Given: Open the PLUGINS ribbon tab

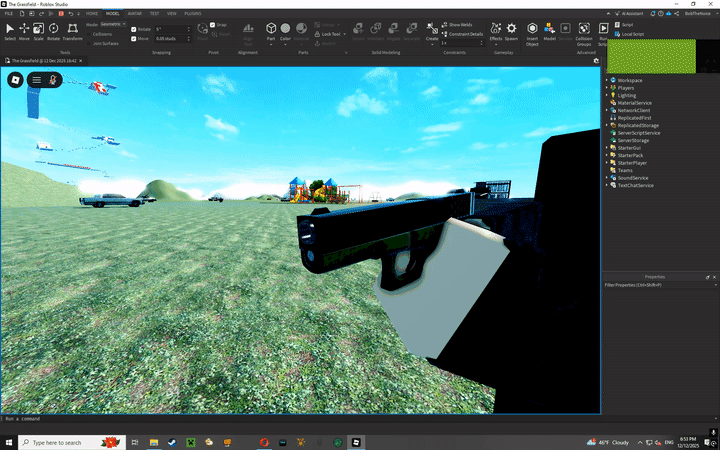Looking at the screenshot, I should [192, 14].
